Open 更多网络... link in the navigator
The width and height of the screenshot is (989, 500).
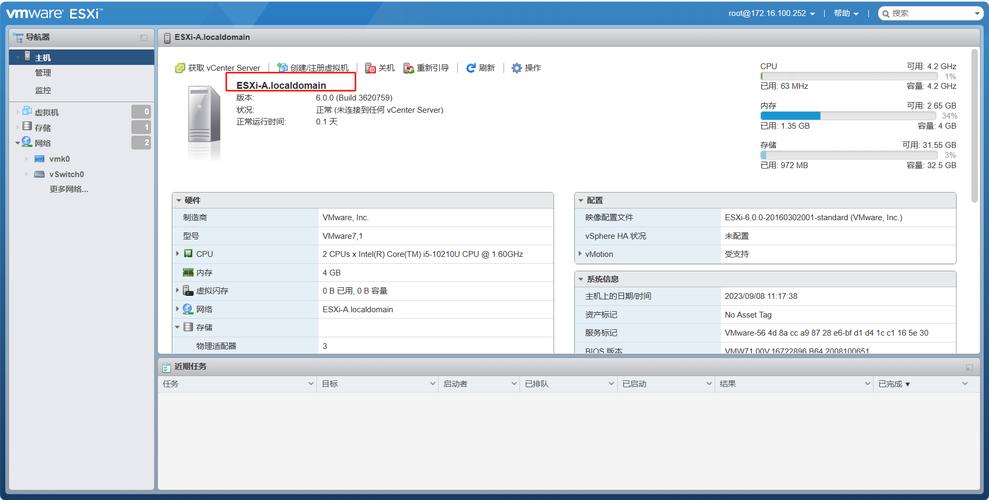click(x=68, y=189)
